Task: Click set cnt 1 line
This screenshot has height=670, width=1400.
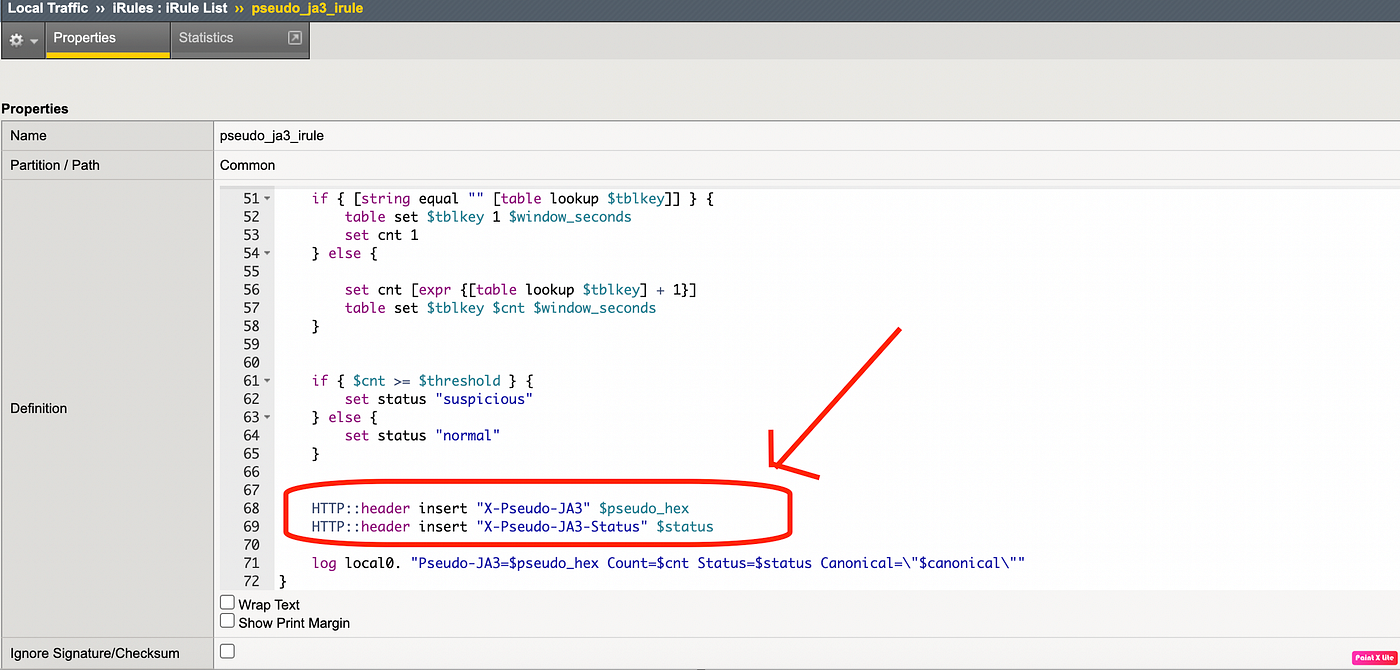Action: pos(381,235)
